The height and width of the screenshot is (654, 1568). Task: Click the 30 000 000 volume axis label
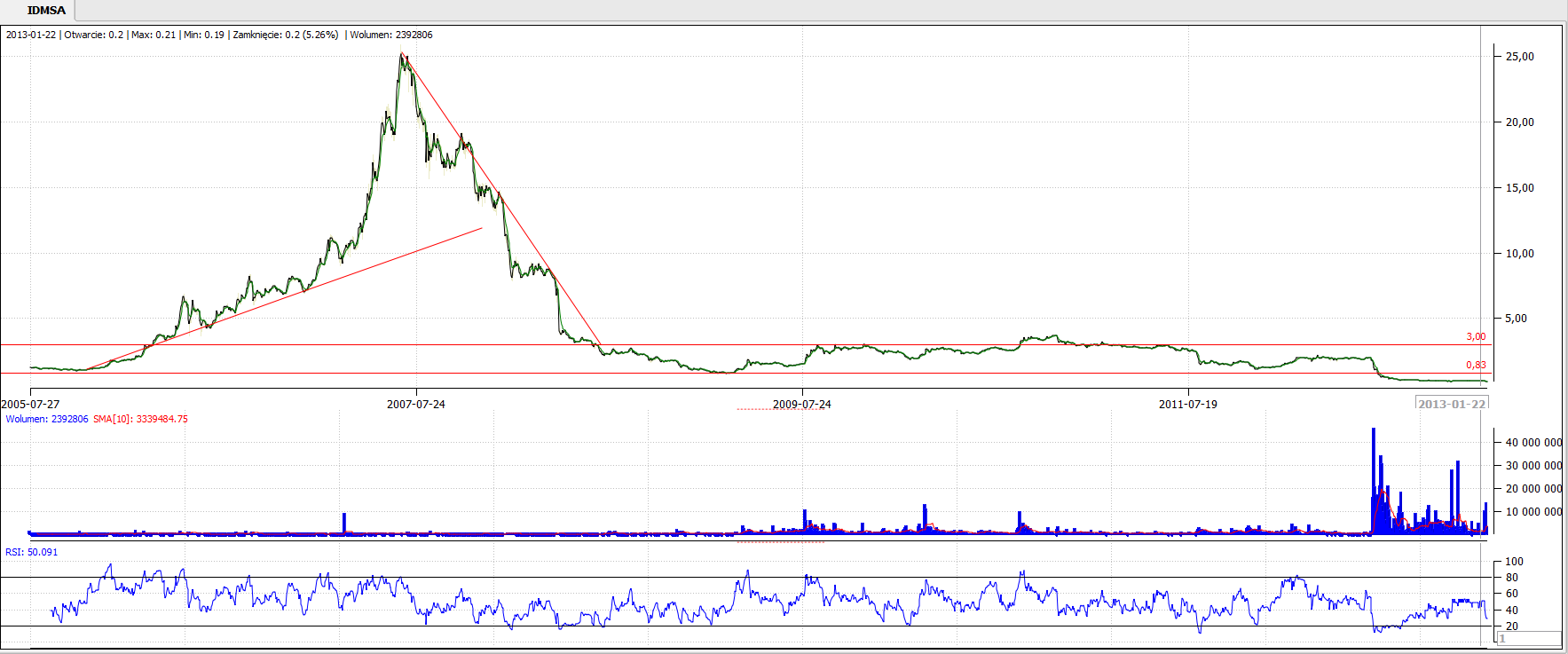(1534, 465)
